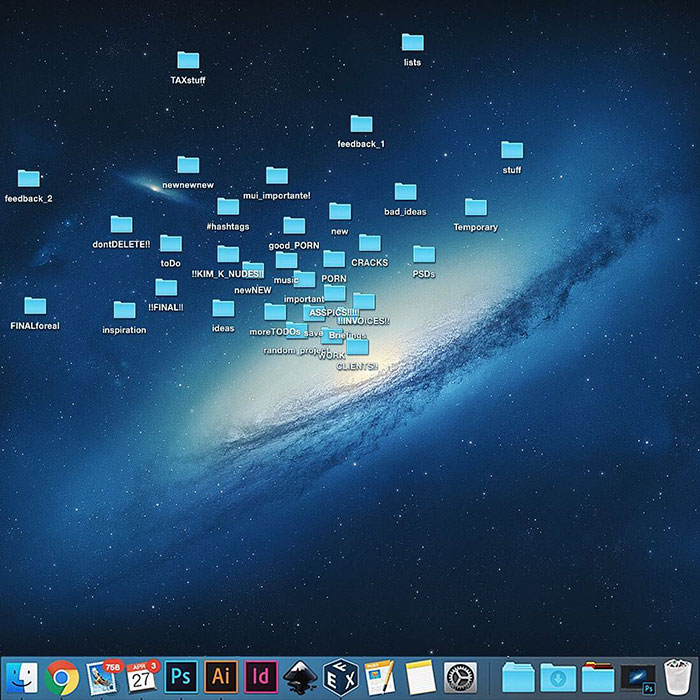The image size is (700, 700).
Task: Launch Adobe InDesign from the dock
Action: point(260,678)
